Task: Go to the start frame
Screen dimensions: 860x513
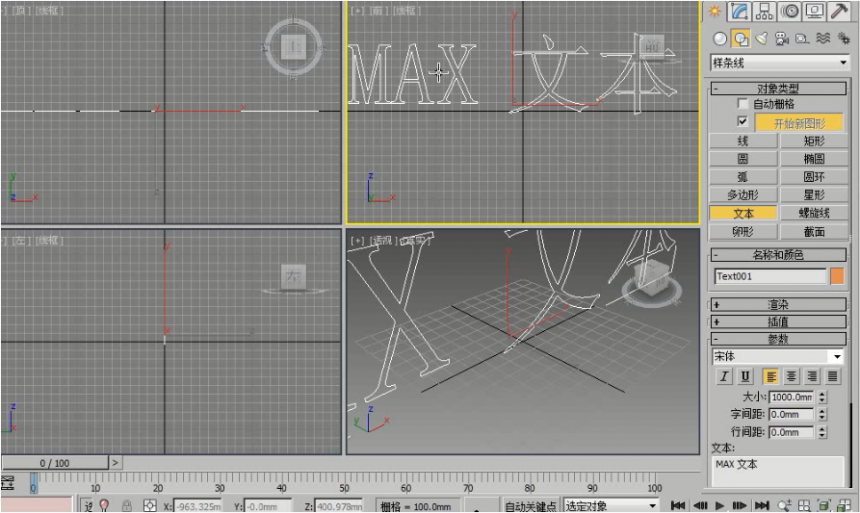Action: [x=678, y=505]
